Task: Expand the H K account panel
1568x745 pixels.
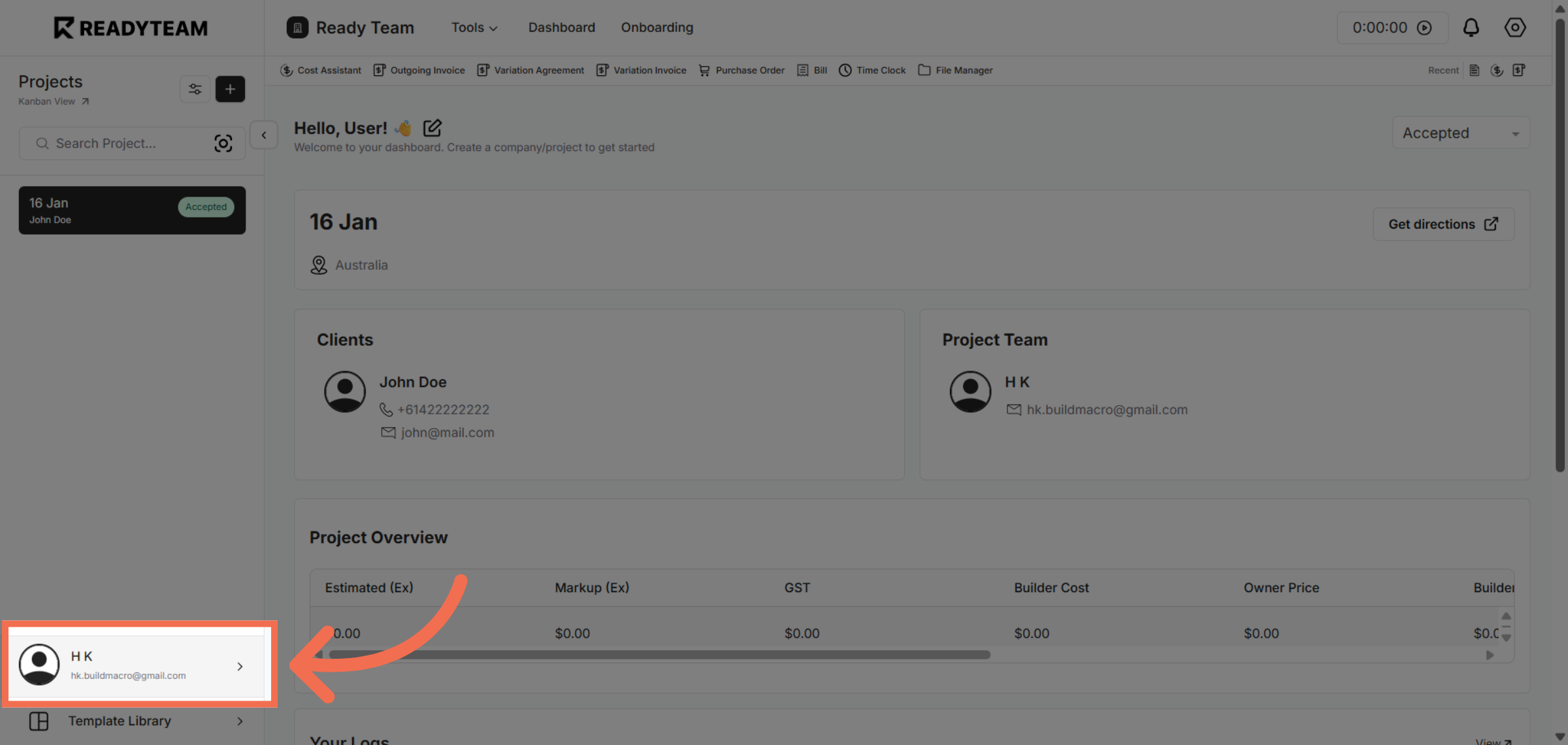Action: point(240,666)
